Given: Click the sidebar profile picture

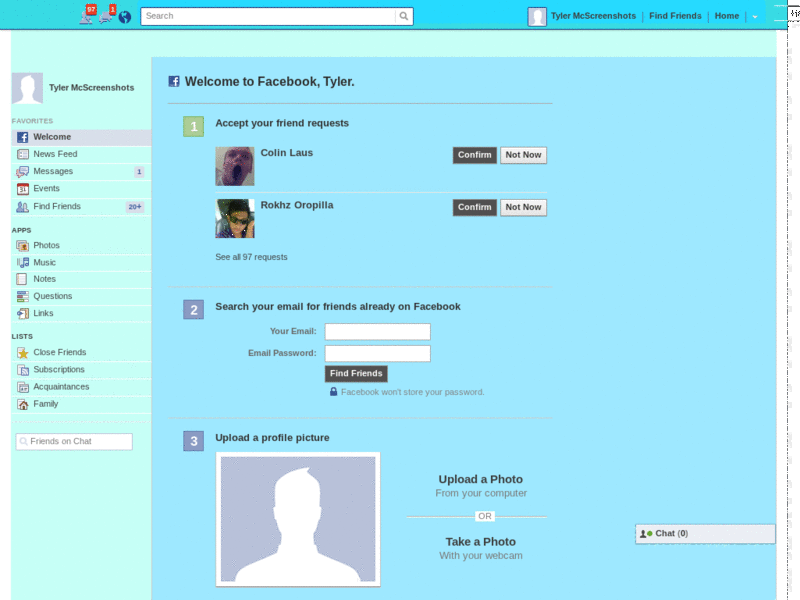Looking at the screenshot, I should pos(27,88).
